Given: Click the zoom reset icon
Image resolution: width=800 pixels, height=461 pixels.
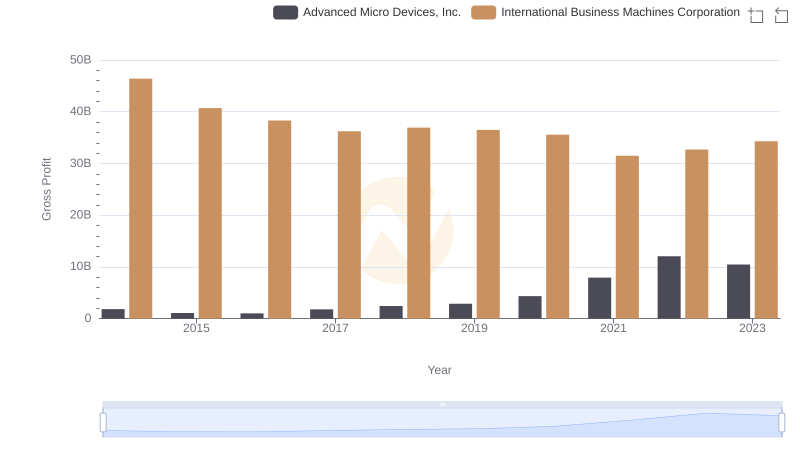Looking at the screenshot, I should tap(781, 15).
